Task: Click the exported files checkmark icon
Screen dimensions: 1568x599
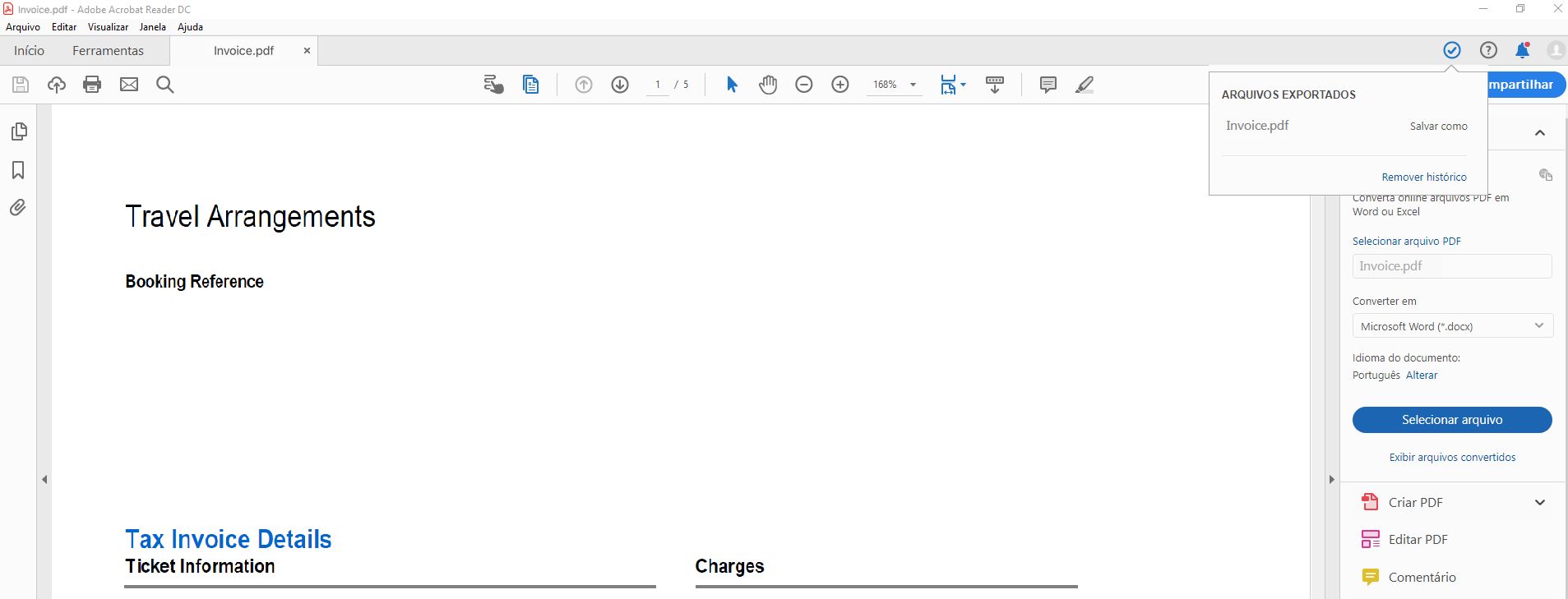Action: coord(1452,50)
